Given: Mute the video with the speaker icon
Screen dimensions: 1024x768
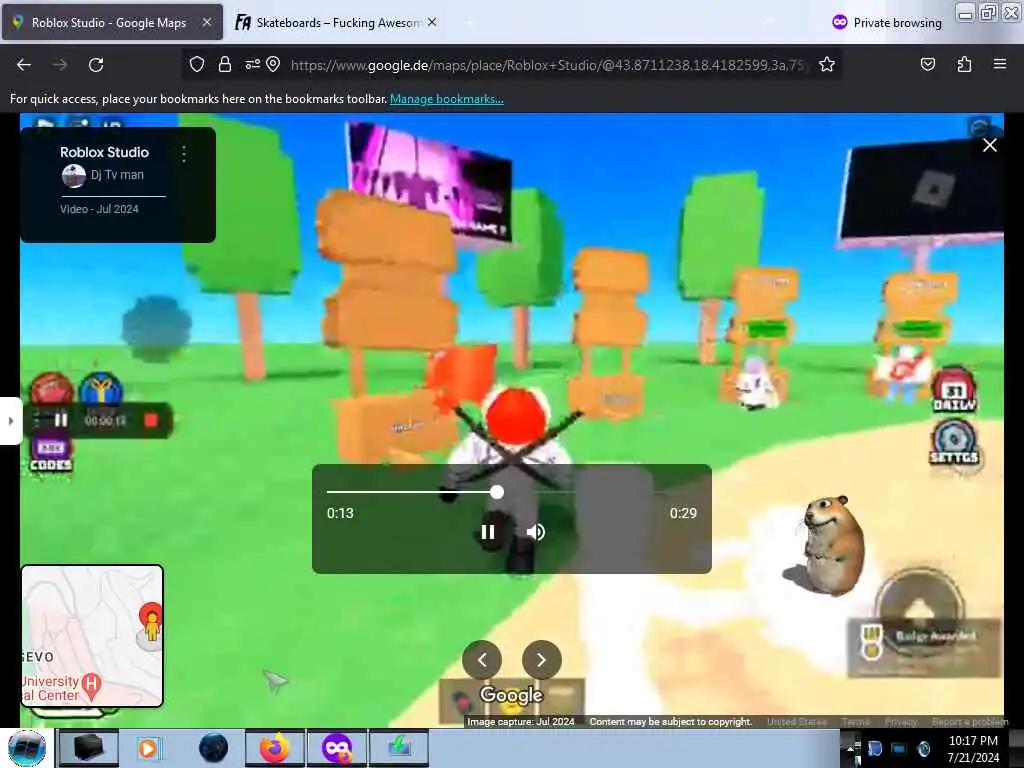Looking at the screenshot, I should (536, 532).
